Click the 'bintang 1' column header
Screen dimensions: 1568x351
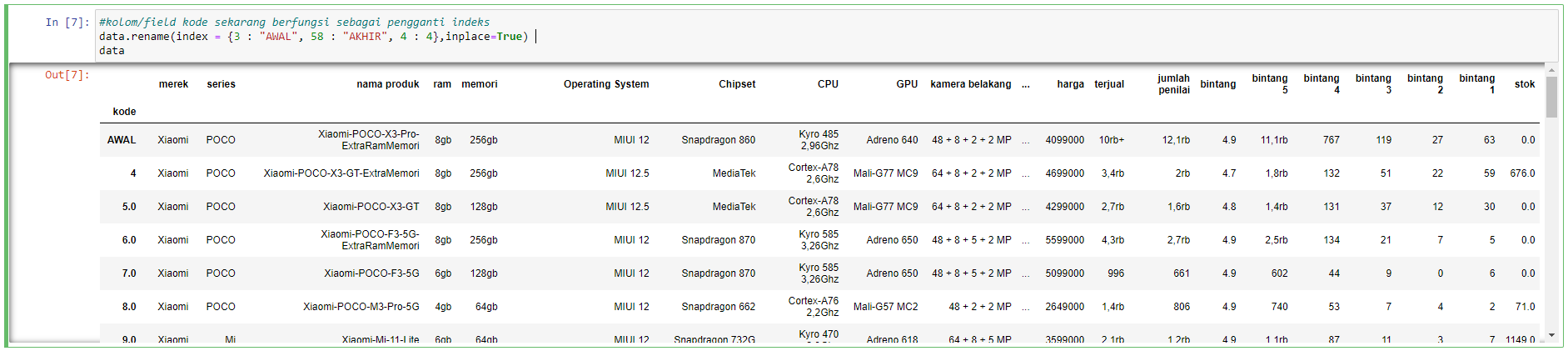(x=1477, y=84)
